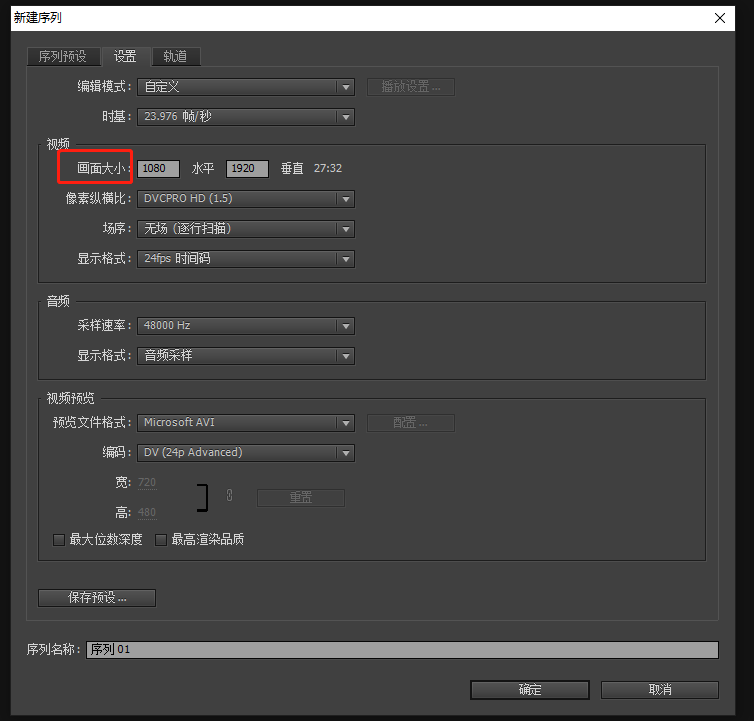Image resolution: width=754 pixels, height=721 pixels.
Task: Toggle the width-height link chain icon
Action: 229,495
